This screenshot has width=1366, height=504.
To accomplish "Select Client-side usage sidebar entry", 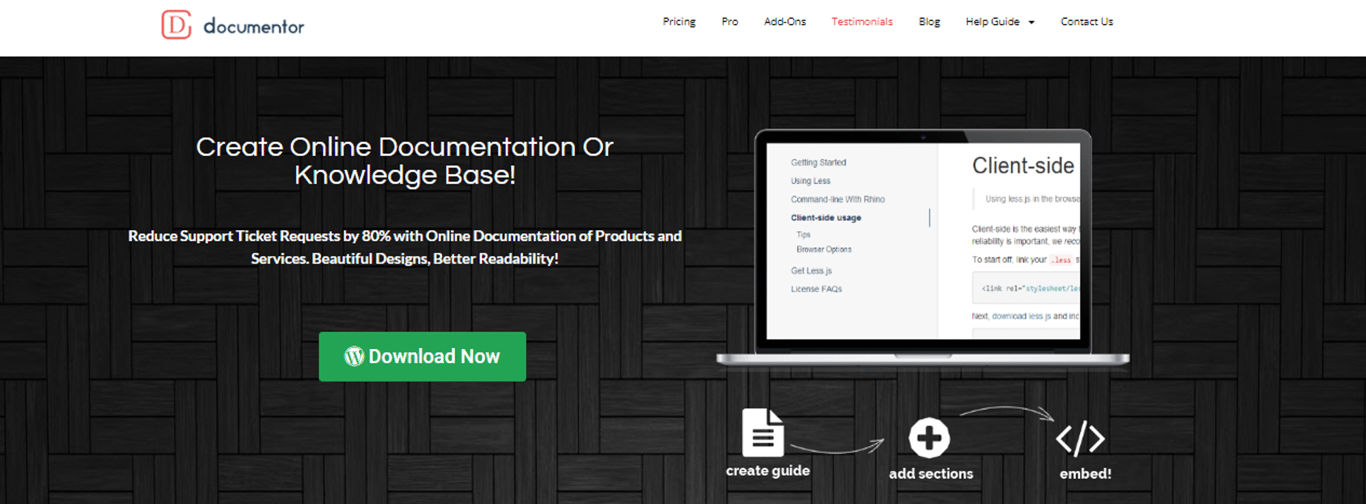I will pyautogui.click(x=826, y=217).
